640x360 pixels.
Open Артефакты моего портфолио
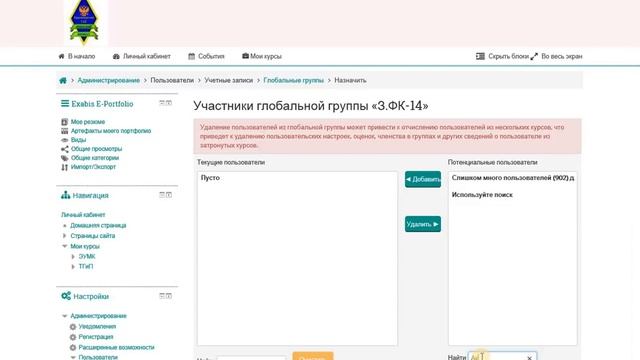click(111, 131)
